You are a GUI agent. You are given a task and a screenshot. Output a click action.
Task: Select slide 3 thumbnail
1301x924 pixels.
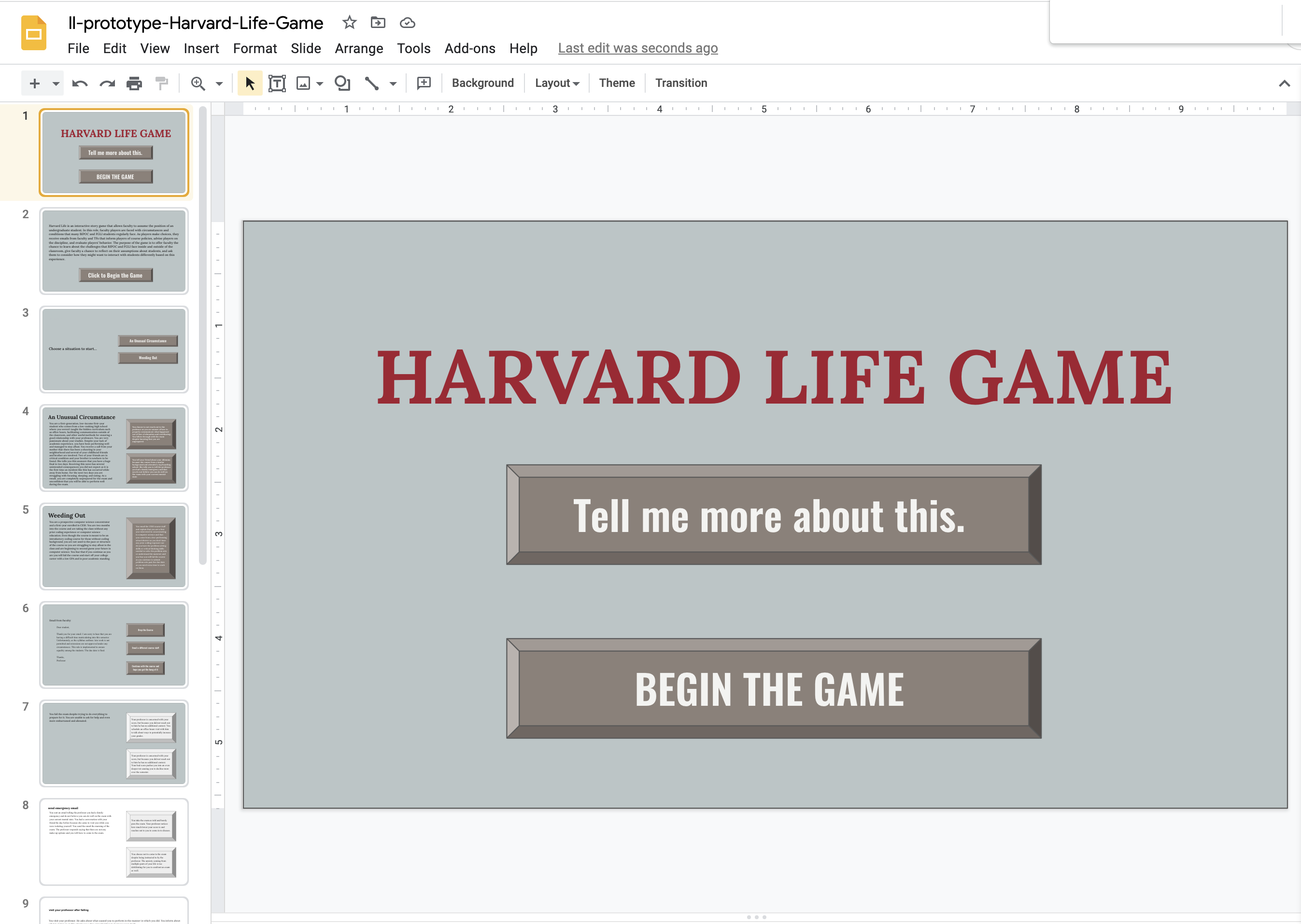pos(114,350)
